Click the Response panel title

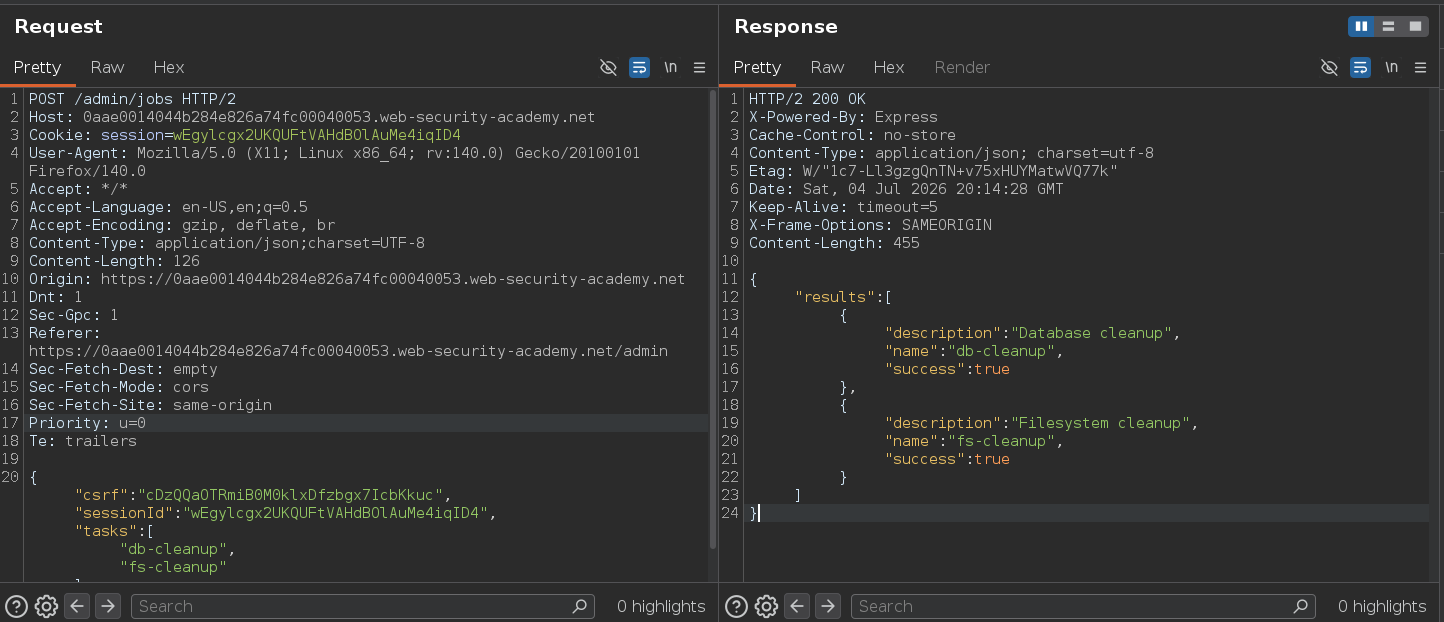(786, 26)
